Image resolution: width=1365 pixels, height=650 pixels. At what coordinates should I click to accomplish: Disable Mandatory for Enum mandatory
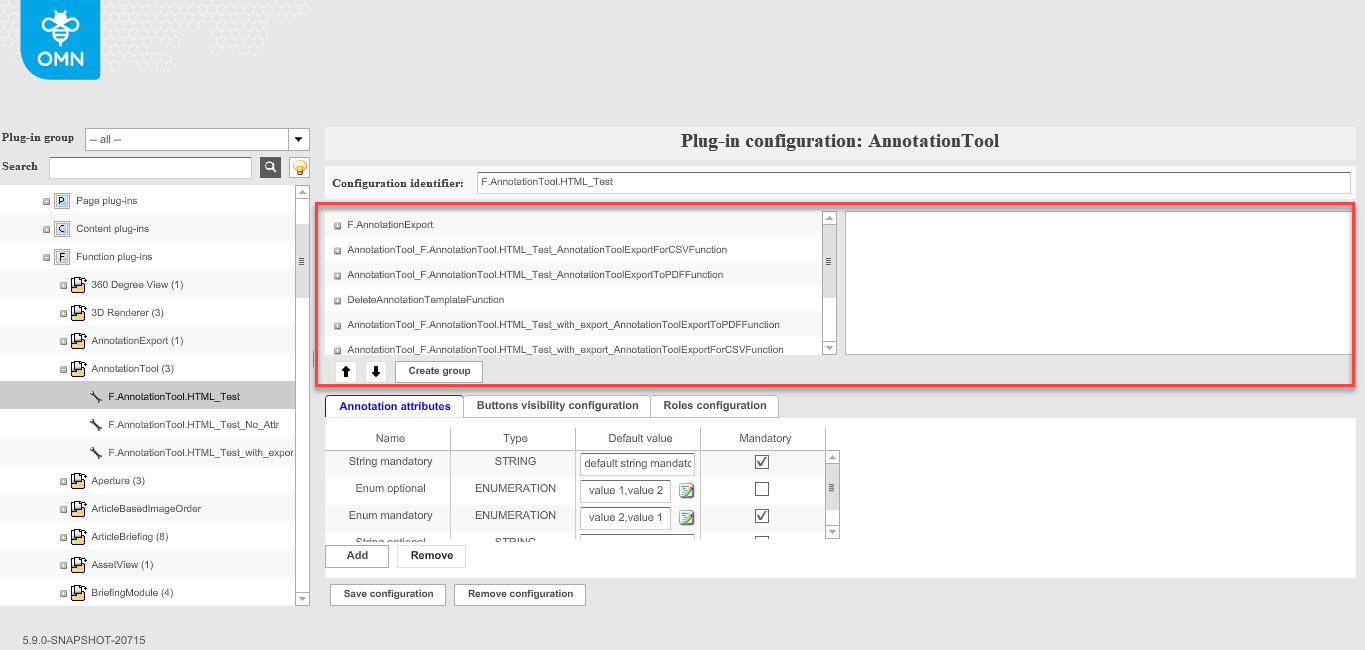coord(761,515)
